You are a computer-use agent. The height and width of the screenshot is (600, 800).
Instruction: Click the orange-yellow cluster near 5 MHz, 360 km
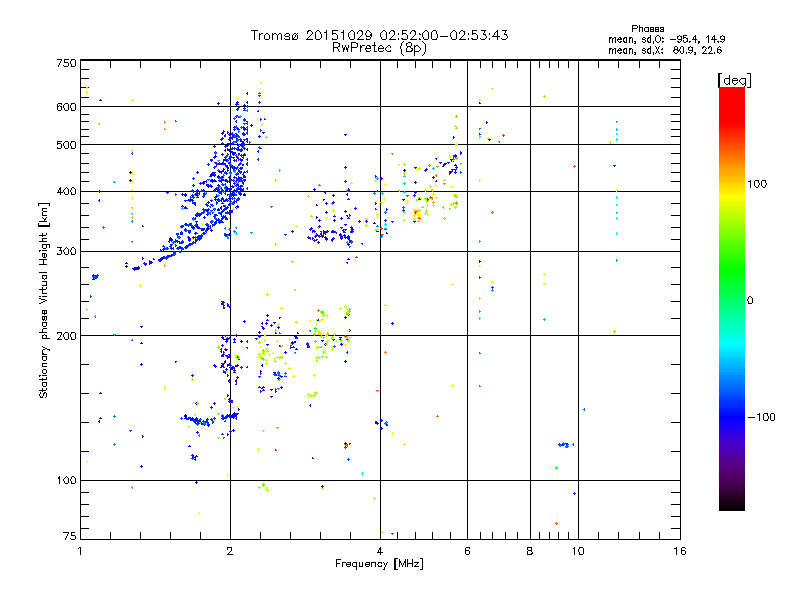click(x=418, y=213)
